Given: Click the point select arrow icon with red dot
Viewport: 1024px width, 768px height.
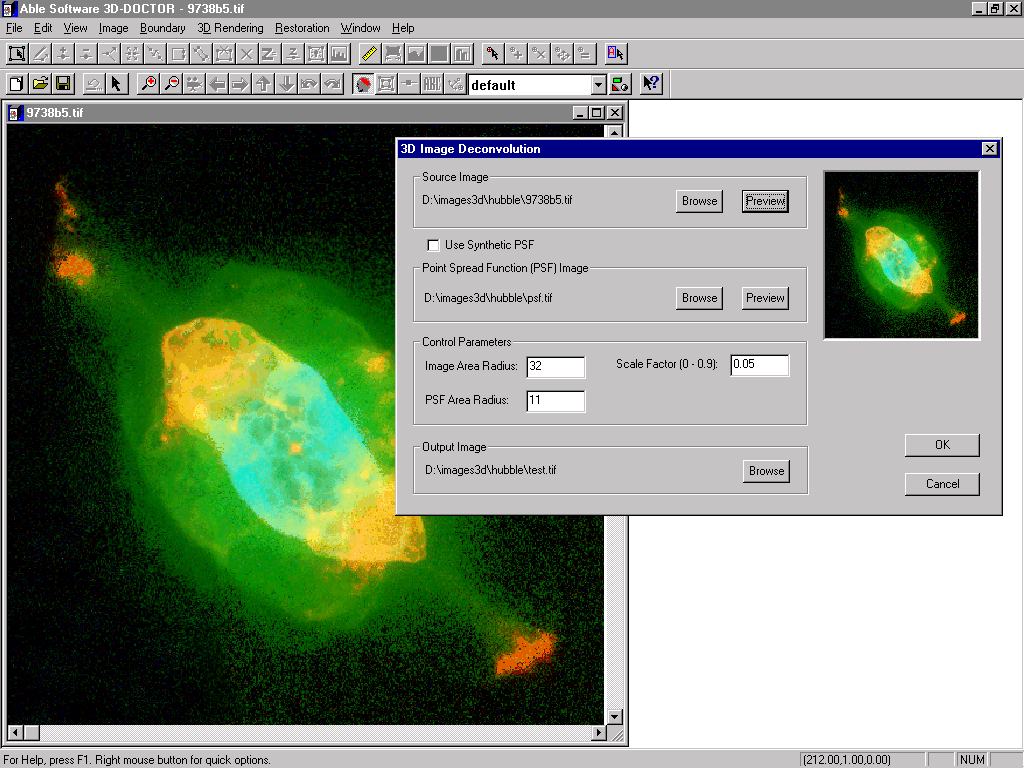Looking at the screenshot, I should click(x=493, y=54).
